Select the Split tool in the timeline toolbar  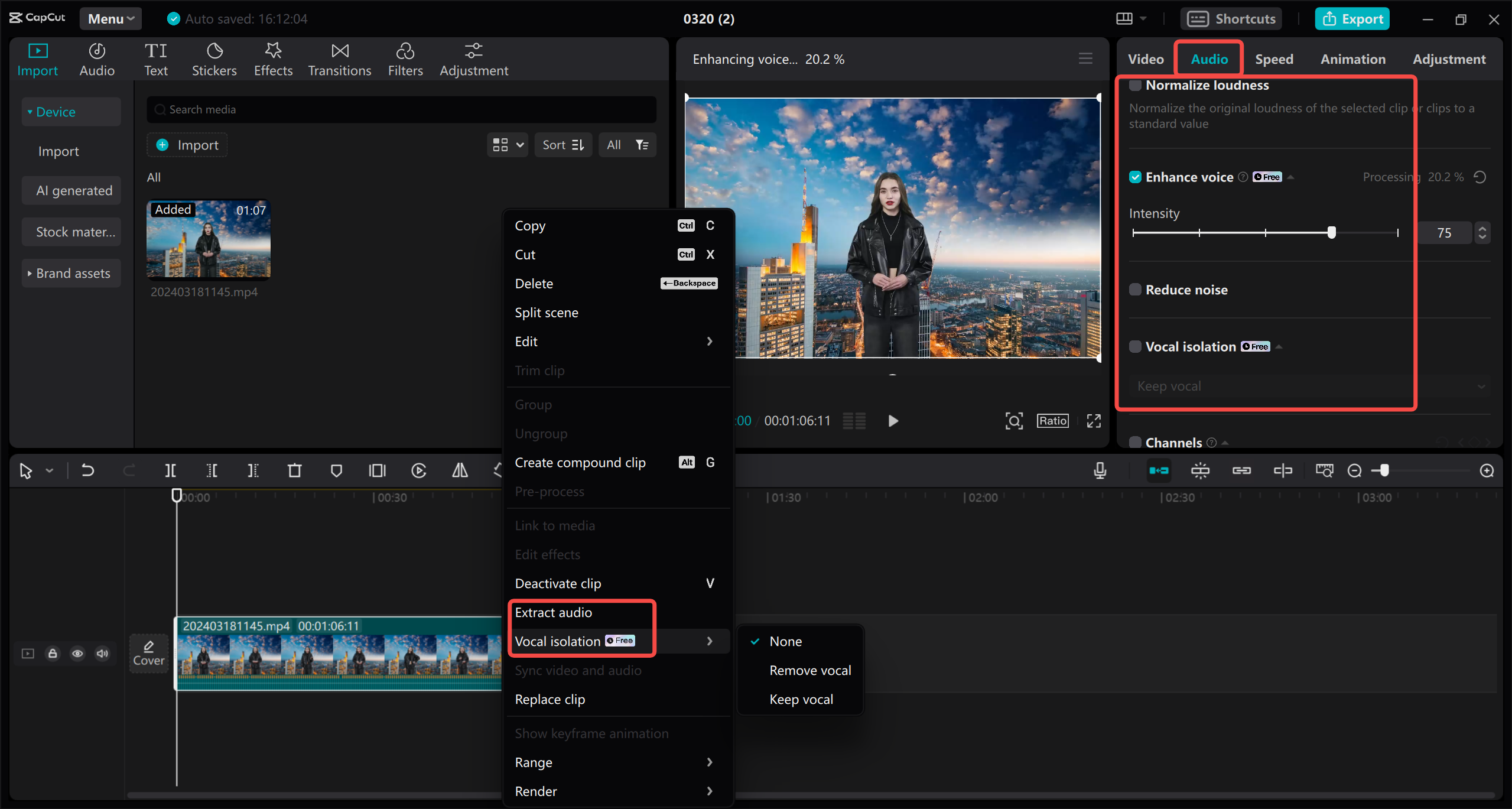170,470
